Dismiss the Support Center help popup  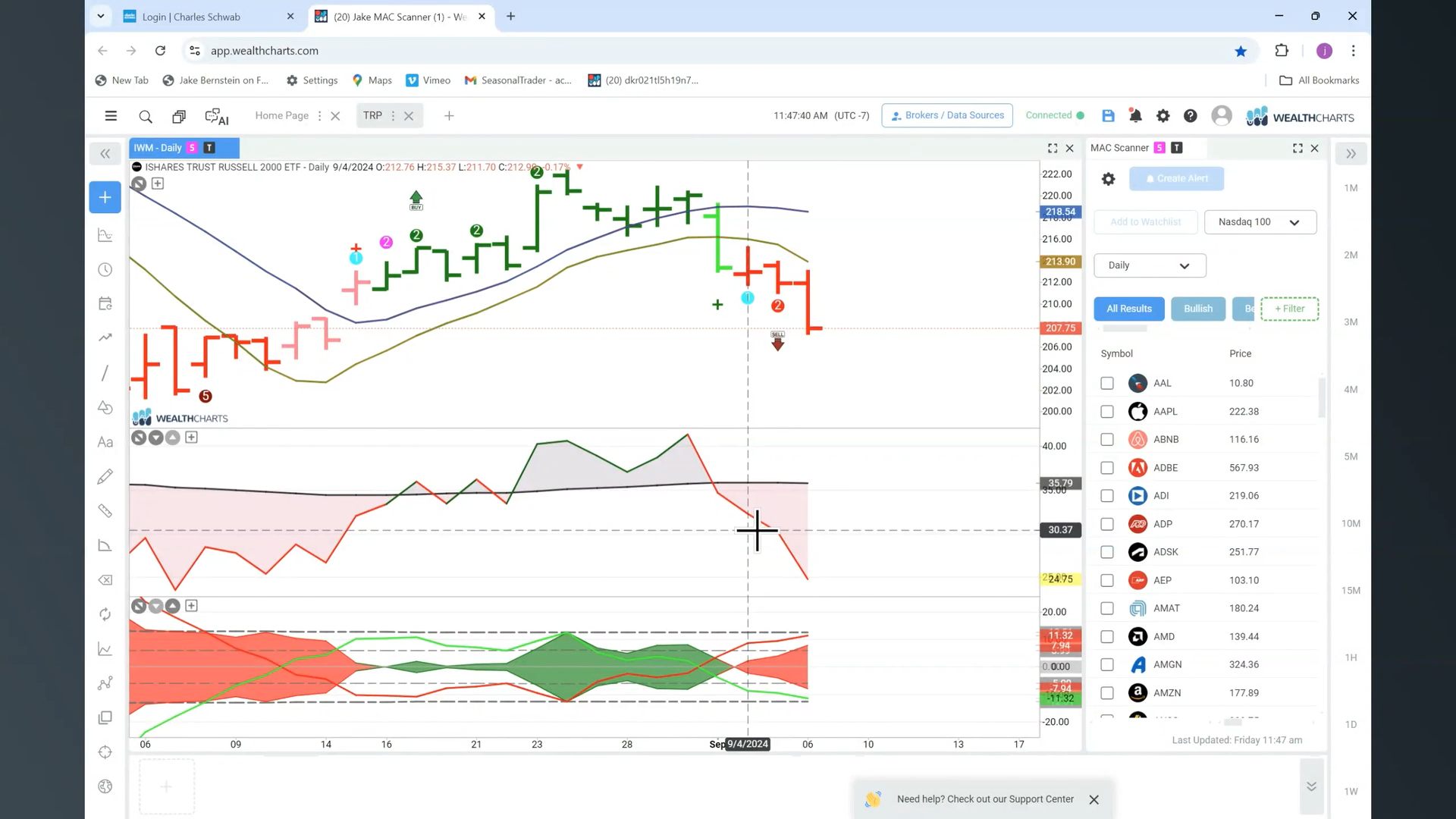point(1094,799)
